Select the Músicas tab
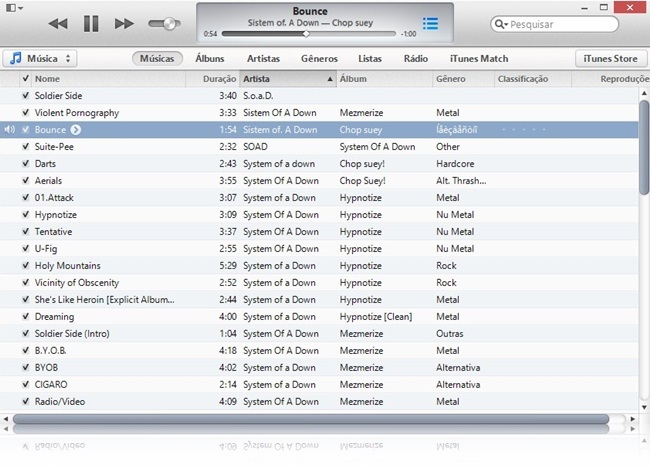The width and height of the screenshot is (650, 466). 157,58
